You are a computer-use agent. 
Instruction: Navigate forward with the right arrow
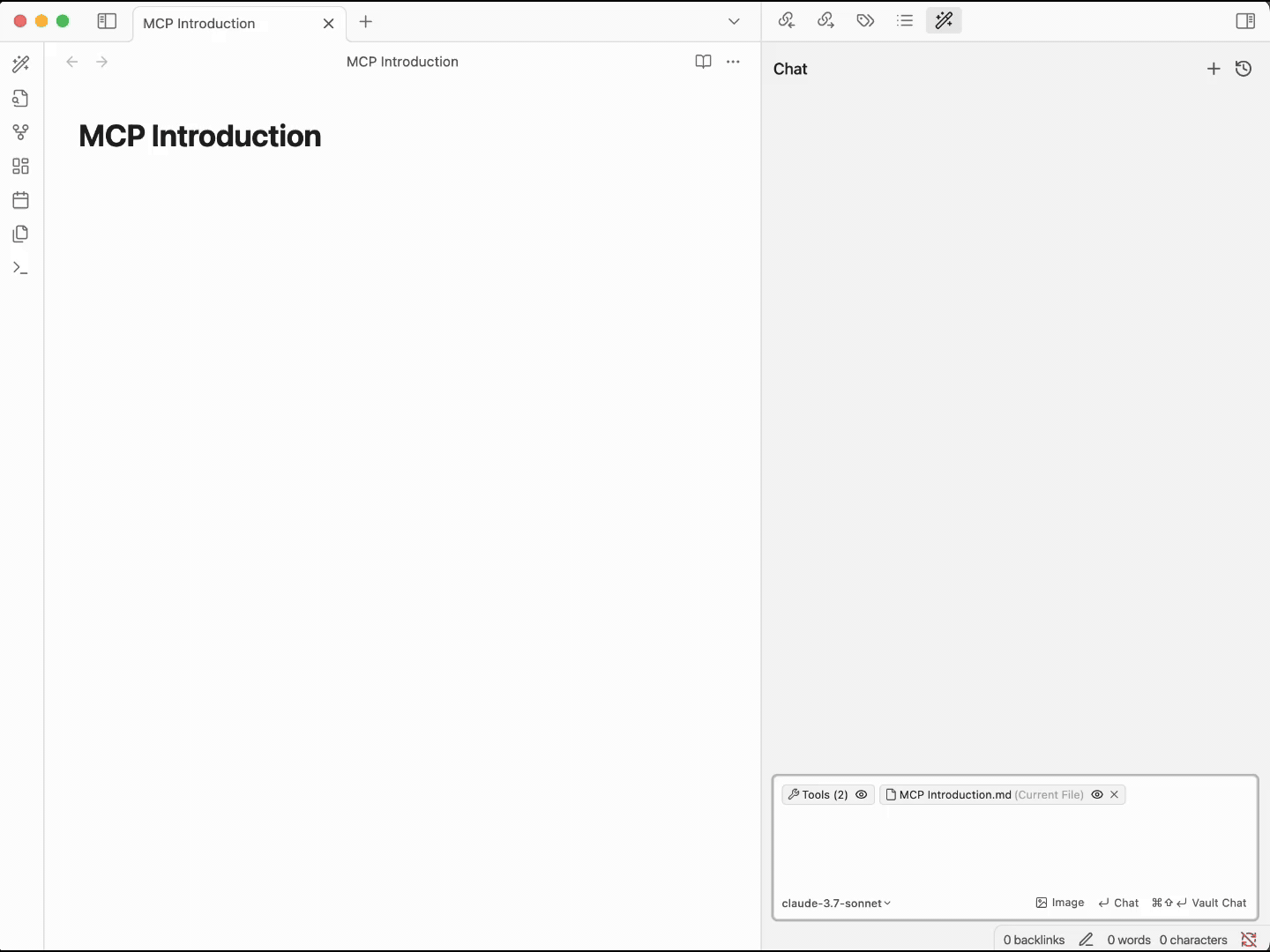coord(102,62)
